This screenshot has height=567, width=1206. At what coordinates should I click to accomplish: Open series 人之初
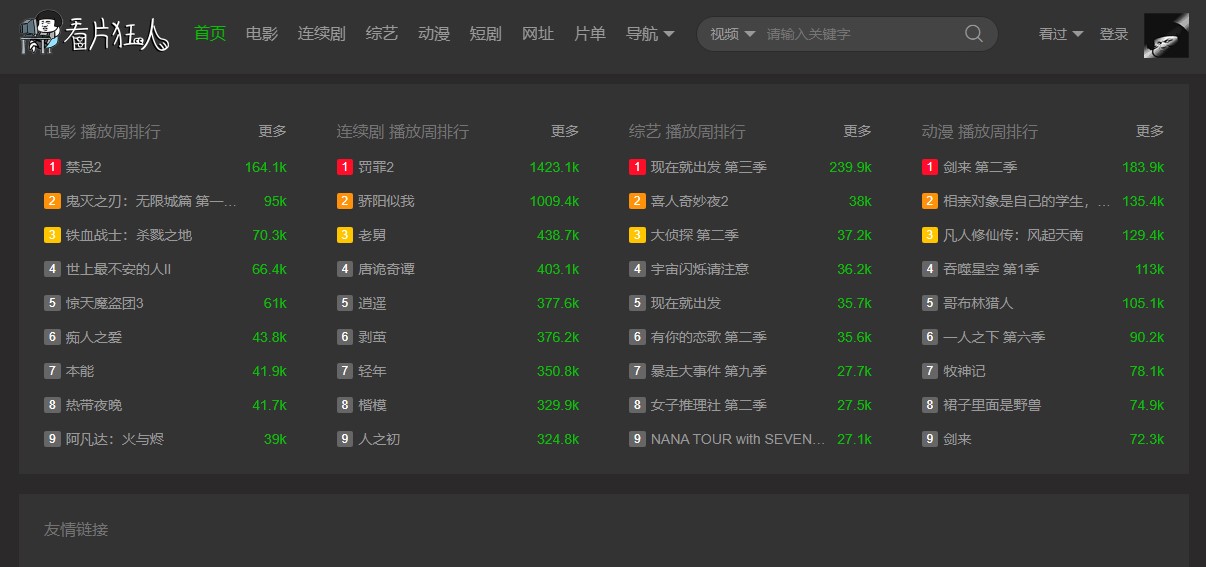380,439
